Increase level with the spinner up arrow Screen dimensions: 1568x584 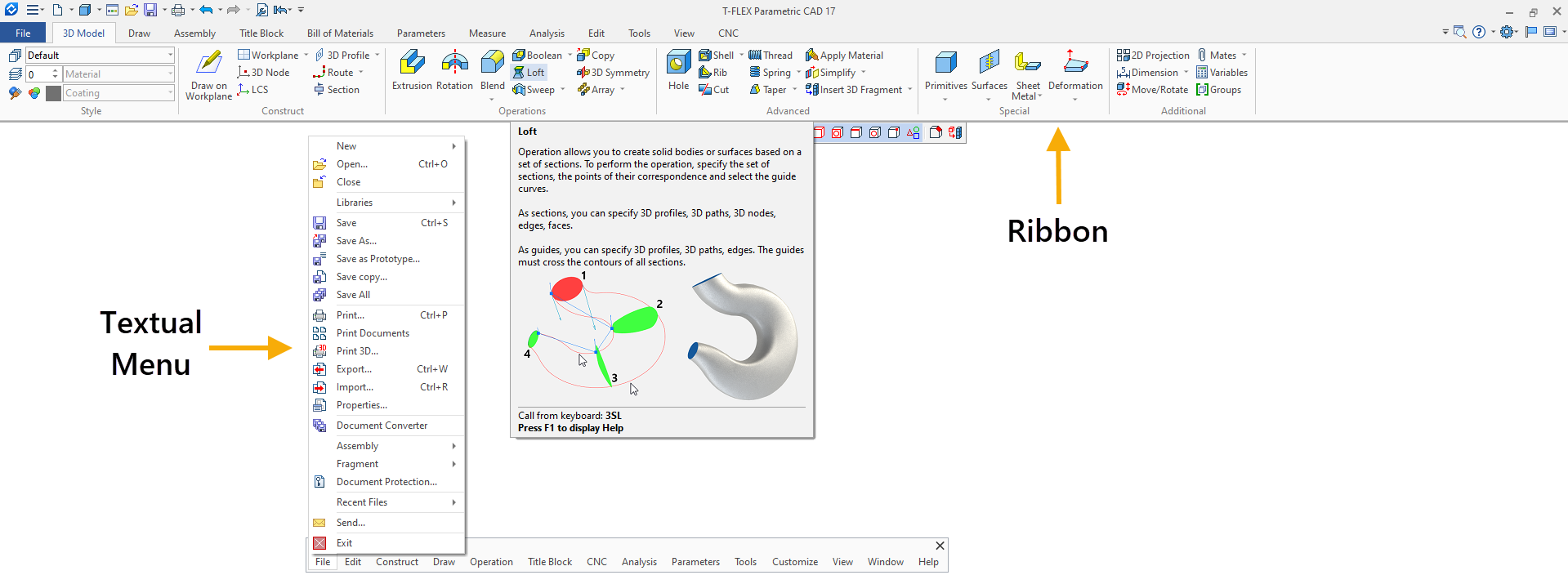click(x=56, y=71)
